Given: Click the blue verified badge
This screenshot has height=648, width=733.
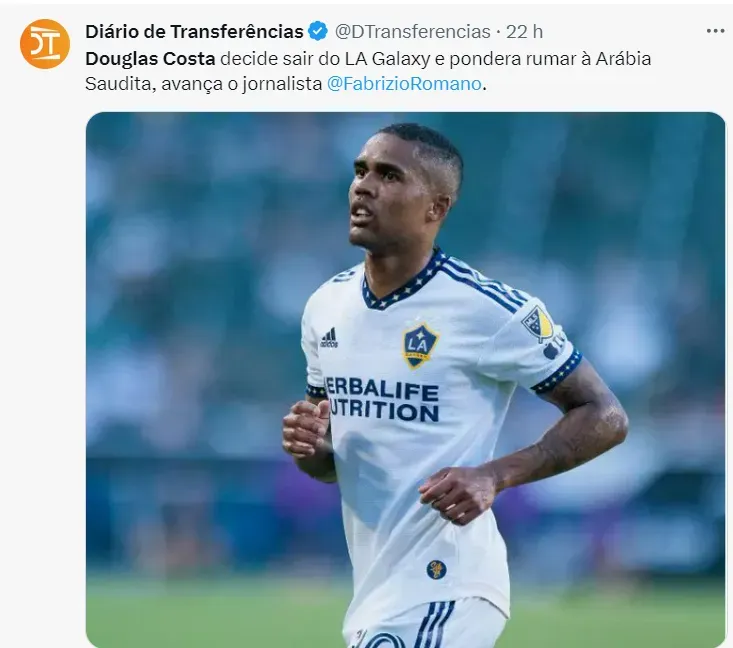Looking at the screenshot, I should click(x=318, y=31).
